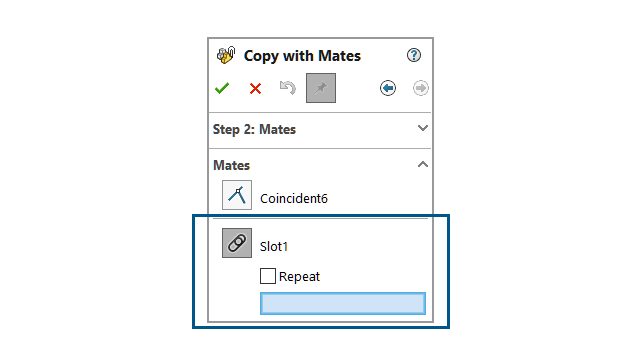The image size is (640, 360).
Task: Click the Slot1 mate label
Action: pos(274,247)
